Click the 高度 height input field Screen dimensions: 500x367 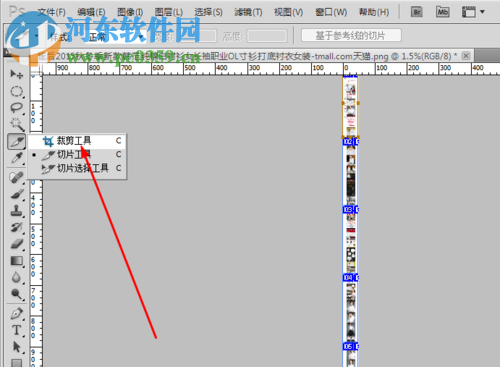click(x=267, y=36)
